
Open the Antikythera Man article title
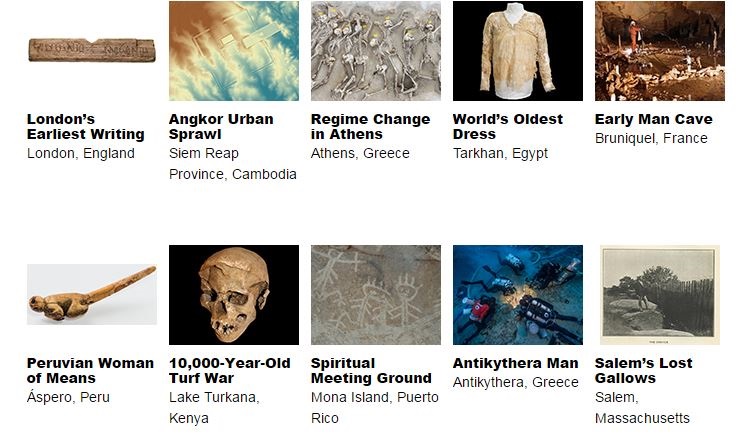pyautogui.click(x=516, y=363)
